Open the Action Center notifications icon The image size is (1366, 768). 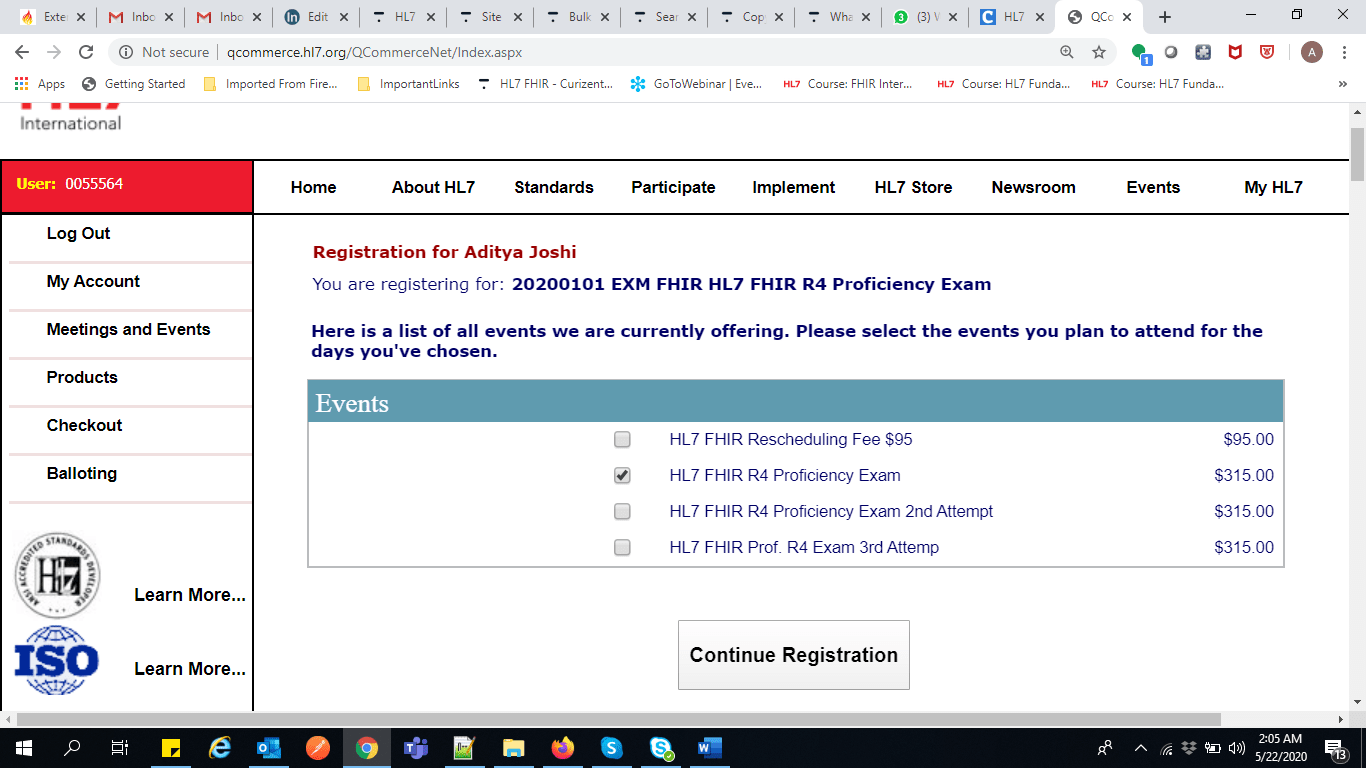click(x=1334, y=748)
